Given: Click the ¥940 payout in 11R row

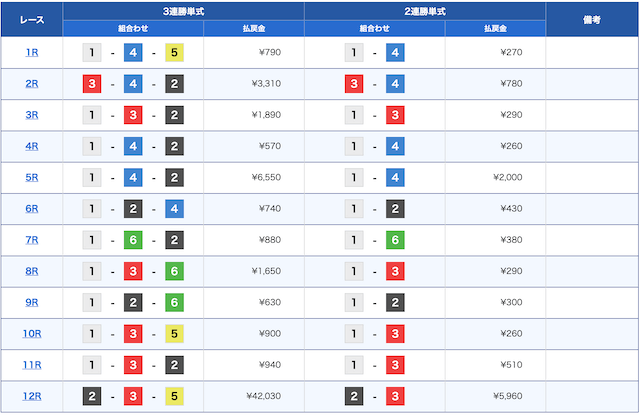Looking at the screenshot, I should pyautogui.click(x=270, y=364).
